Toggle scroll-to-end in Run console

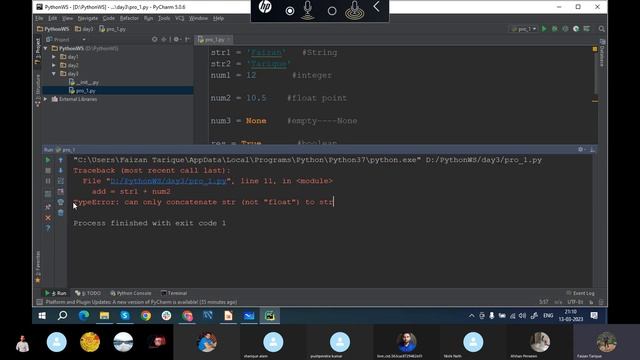pyautogui.click(x=60, y=191)
